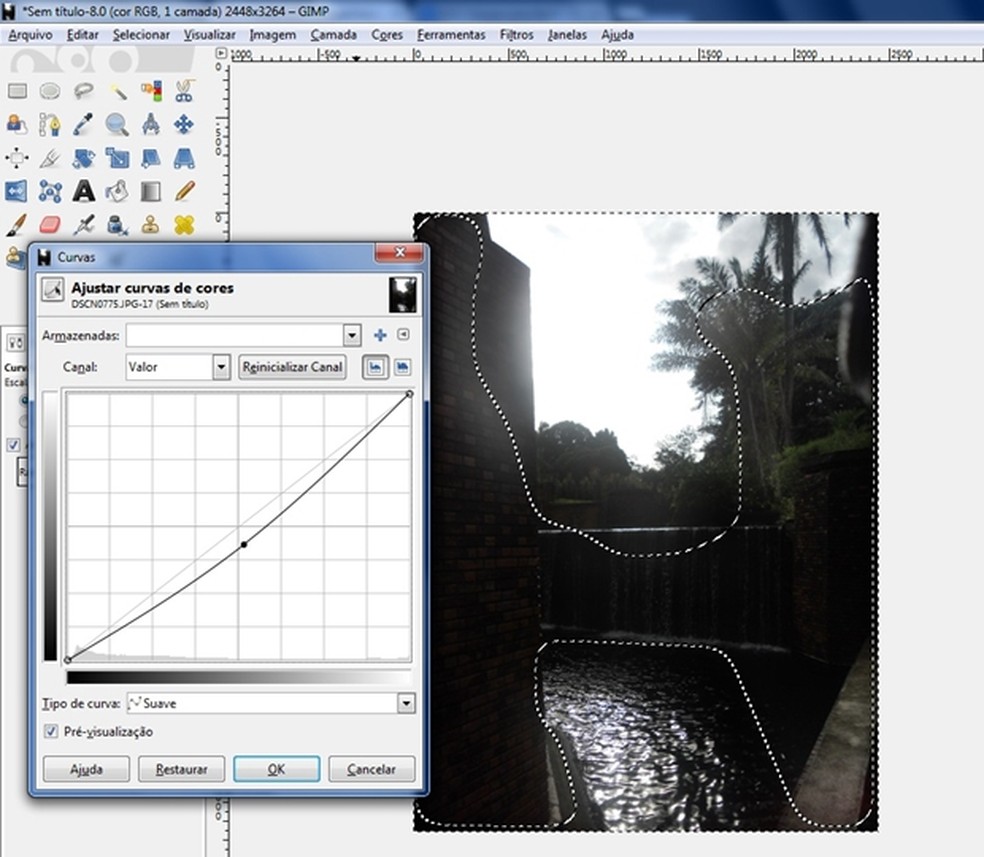The image size is (984, 857).
Task: Toggle the Pré-visualização checkbox
Action: point(51,732)
